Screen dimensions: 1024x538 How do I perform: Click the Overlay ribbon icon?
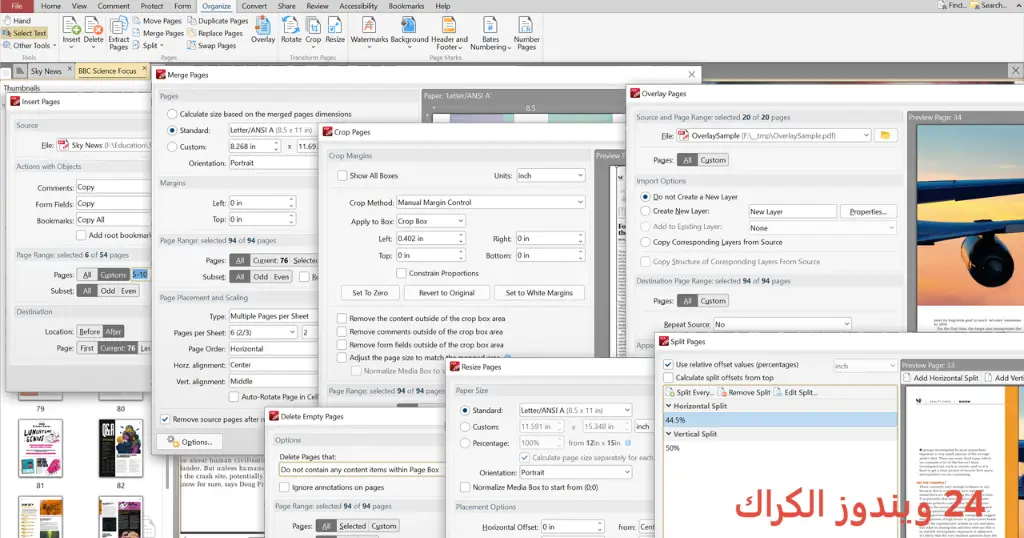pos(263,31)
